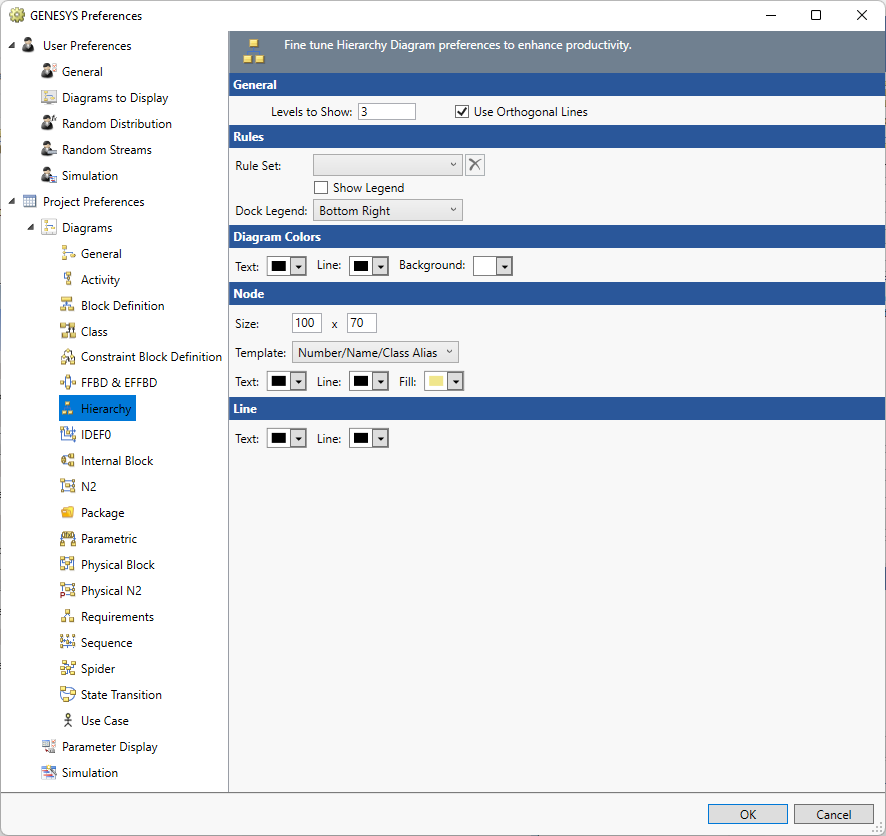Click the Random Distribution icon
Image resolution: width=886 pixels, height=836 pixels.
[x=48, y=124]
